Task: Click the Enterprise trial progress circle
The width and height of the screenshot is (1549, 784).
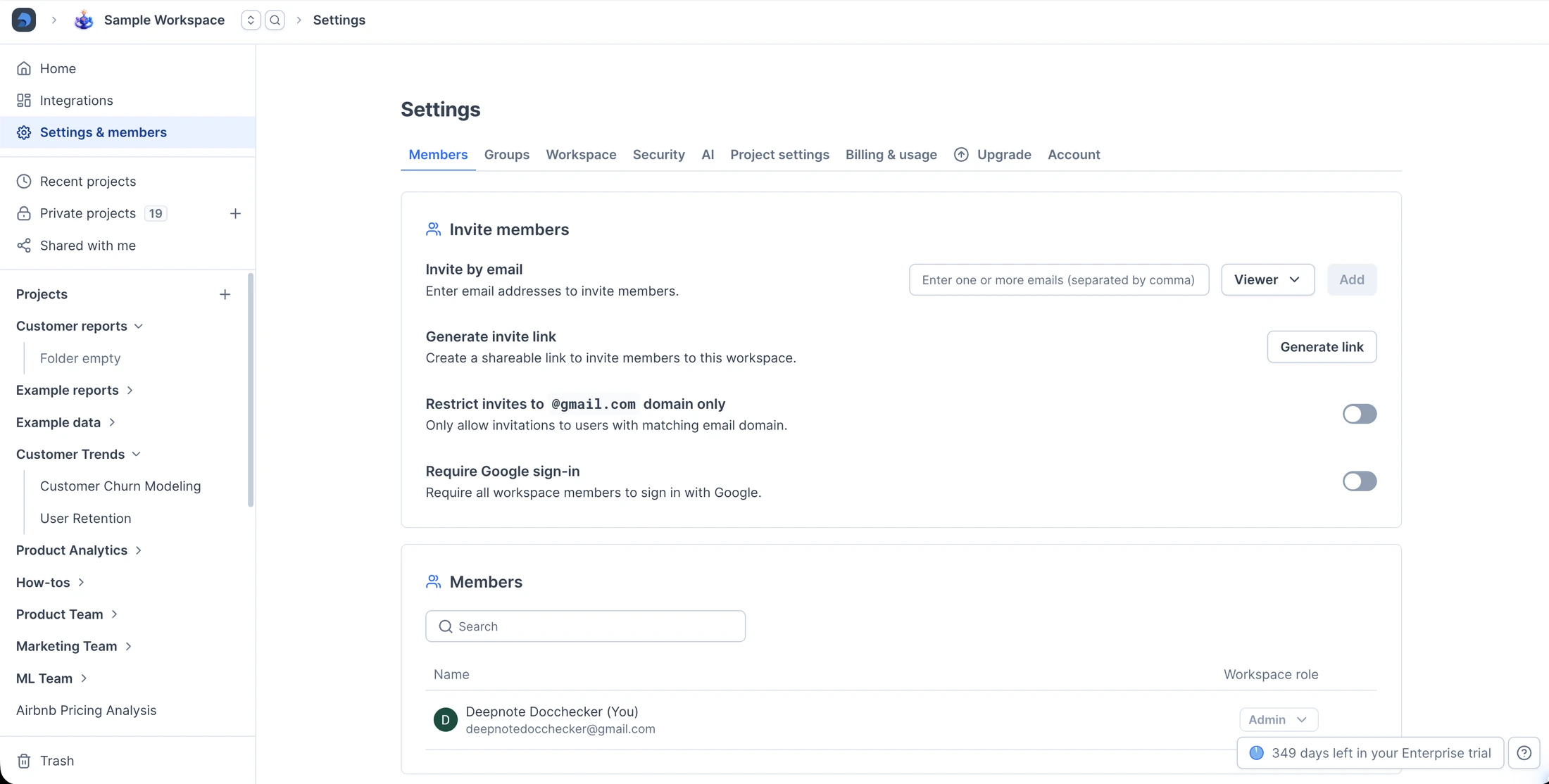Action: pos(1257,753)
